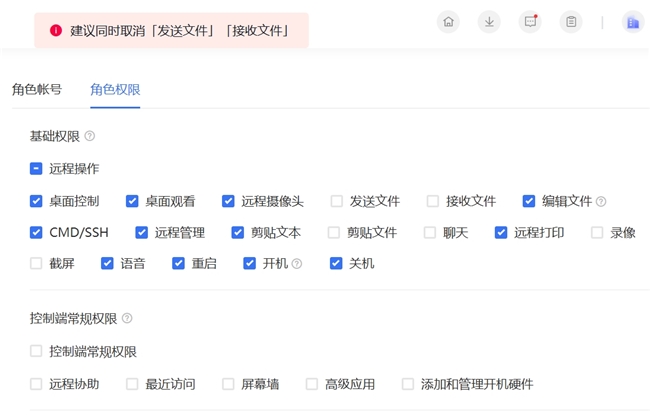Uncheck 剪贴文本 checkbox

(238, 233)
